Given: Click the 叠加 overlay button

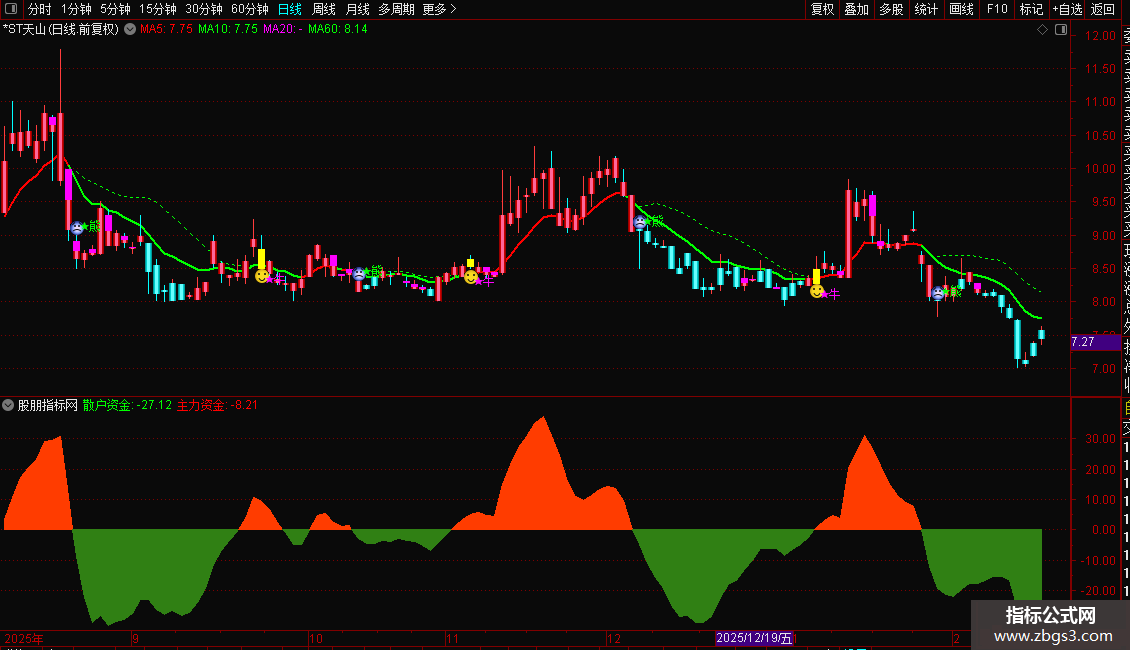Looking at the screenshot, I should click(x=857, y=9).
